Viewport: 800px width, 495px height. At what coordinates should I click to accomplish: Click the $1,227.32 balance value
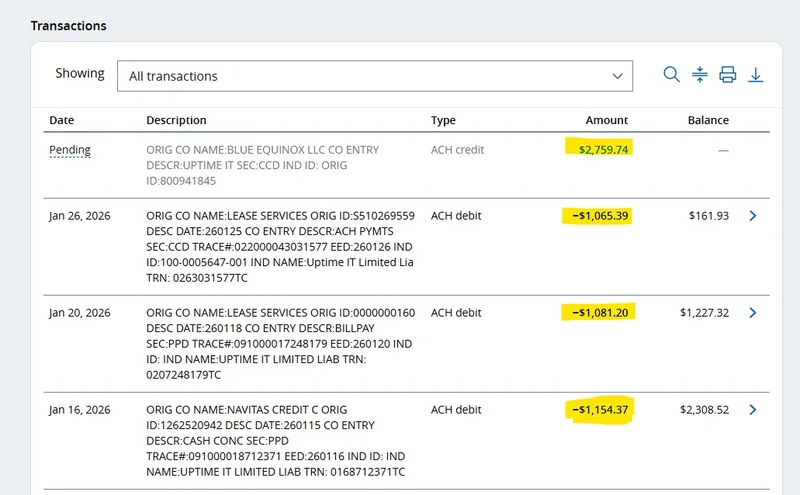coord(705,313)
